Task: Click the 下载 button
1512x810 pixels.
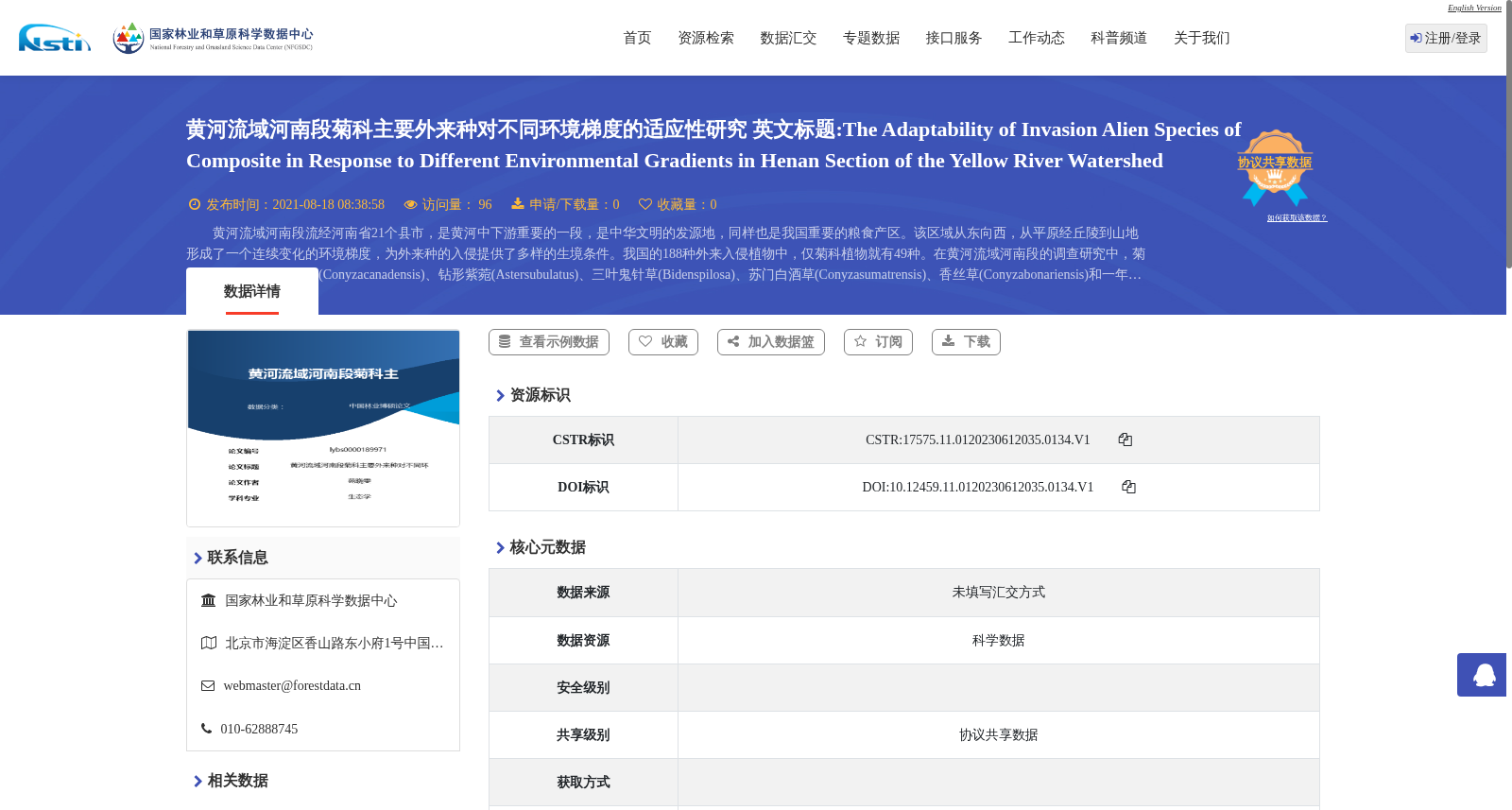Action: 966,342
